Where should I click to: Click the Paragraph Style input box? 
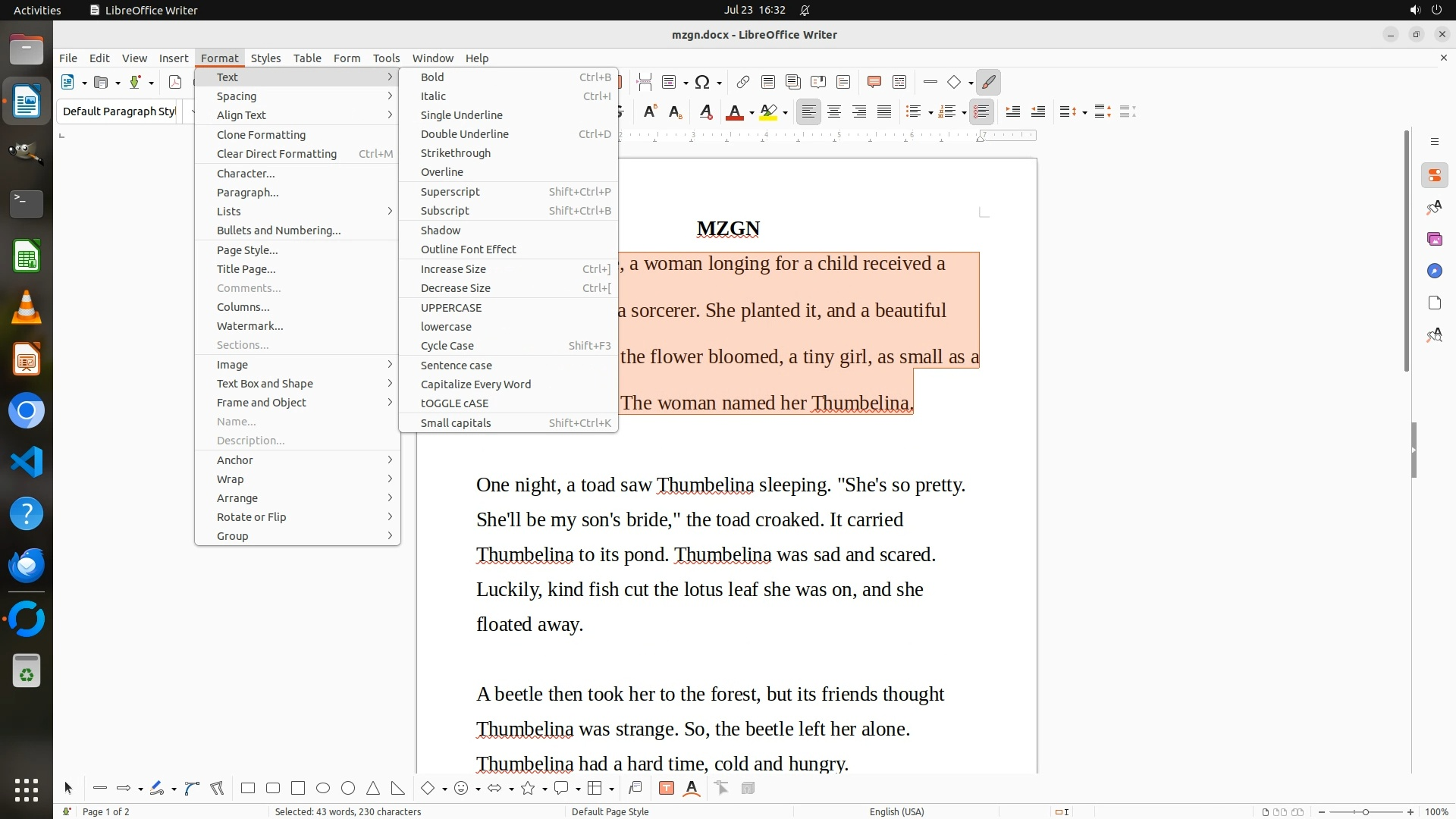(x=119, y=111)
